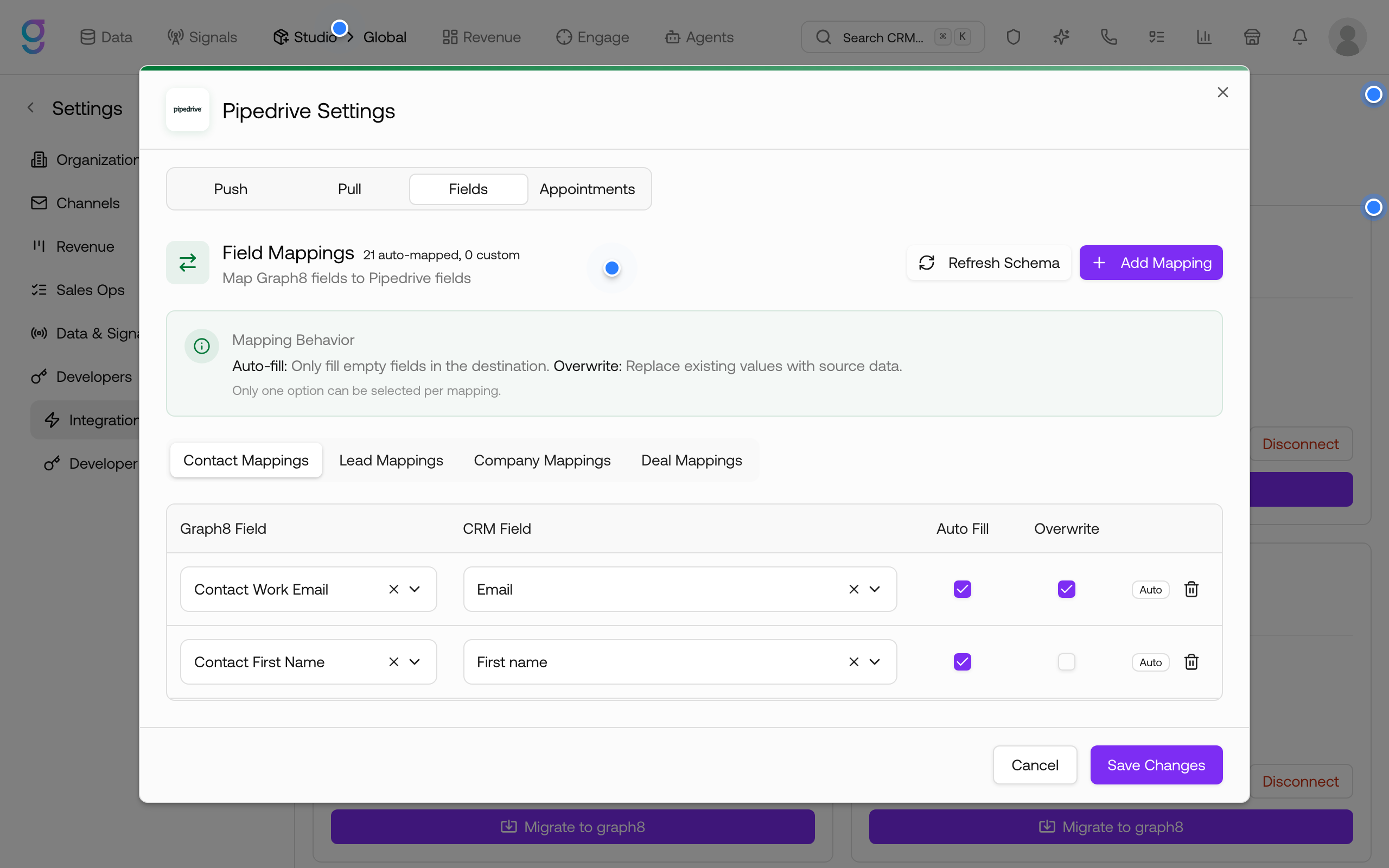This screenshot has height=868, width=1389.
Task: Click the Add Mapping button
Action: click(1151, 263)
